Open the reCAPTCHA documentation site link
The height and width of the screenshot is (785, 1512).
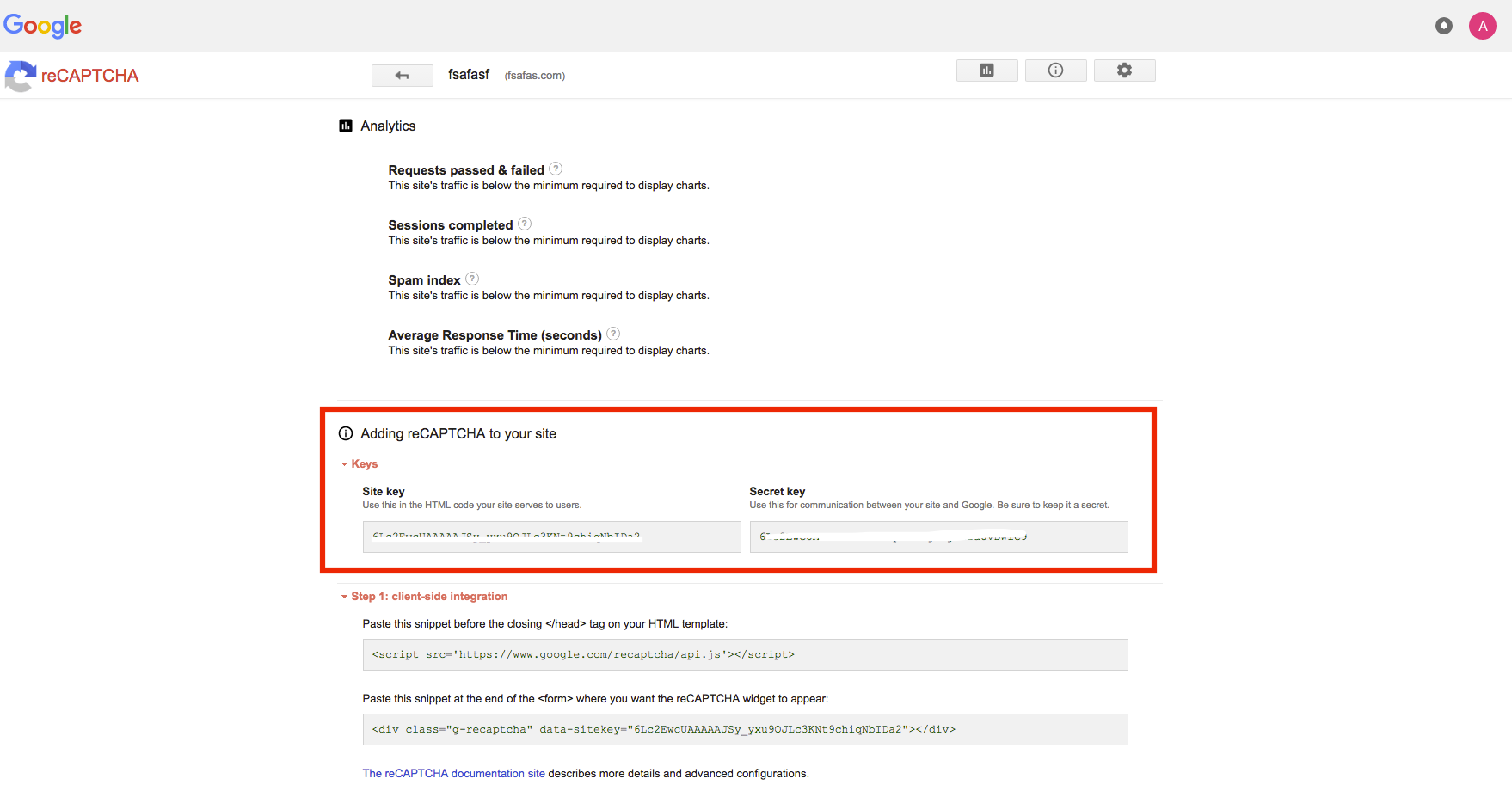(x=453, y=773)
